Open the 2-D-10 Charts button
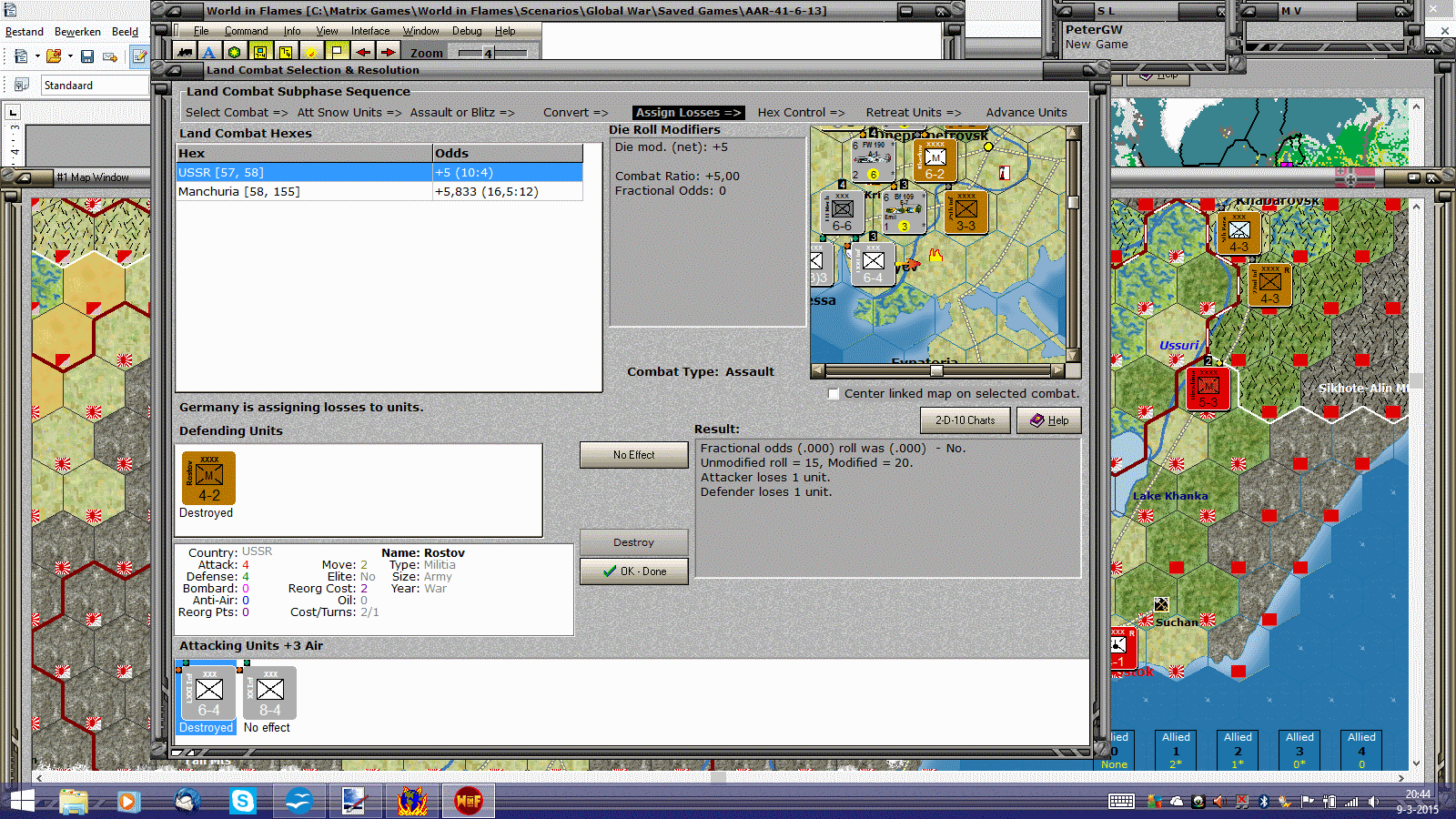Viewport: 1456px width, 819px height. (x=966, y=420)
